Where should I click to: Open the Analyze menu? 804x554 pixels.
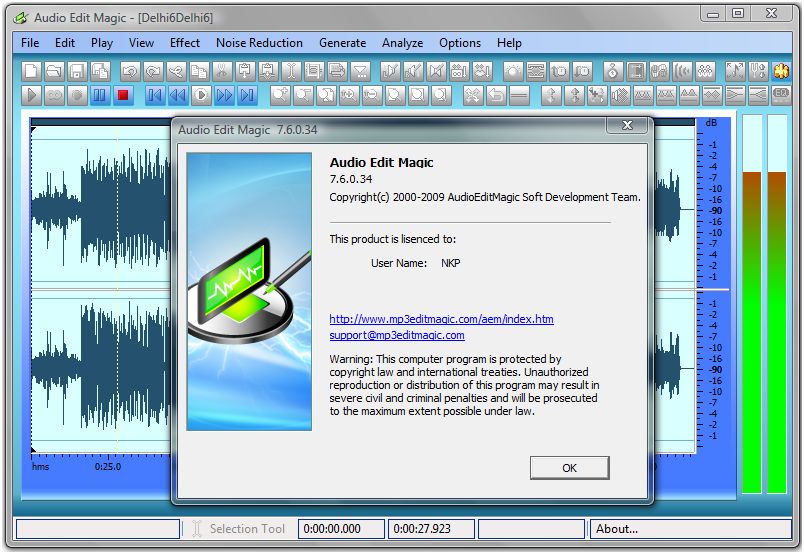coord(403,43)
